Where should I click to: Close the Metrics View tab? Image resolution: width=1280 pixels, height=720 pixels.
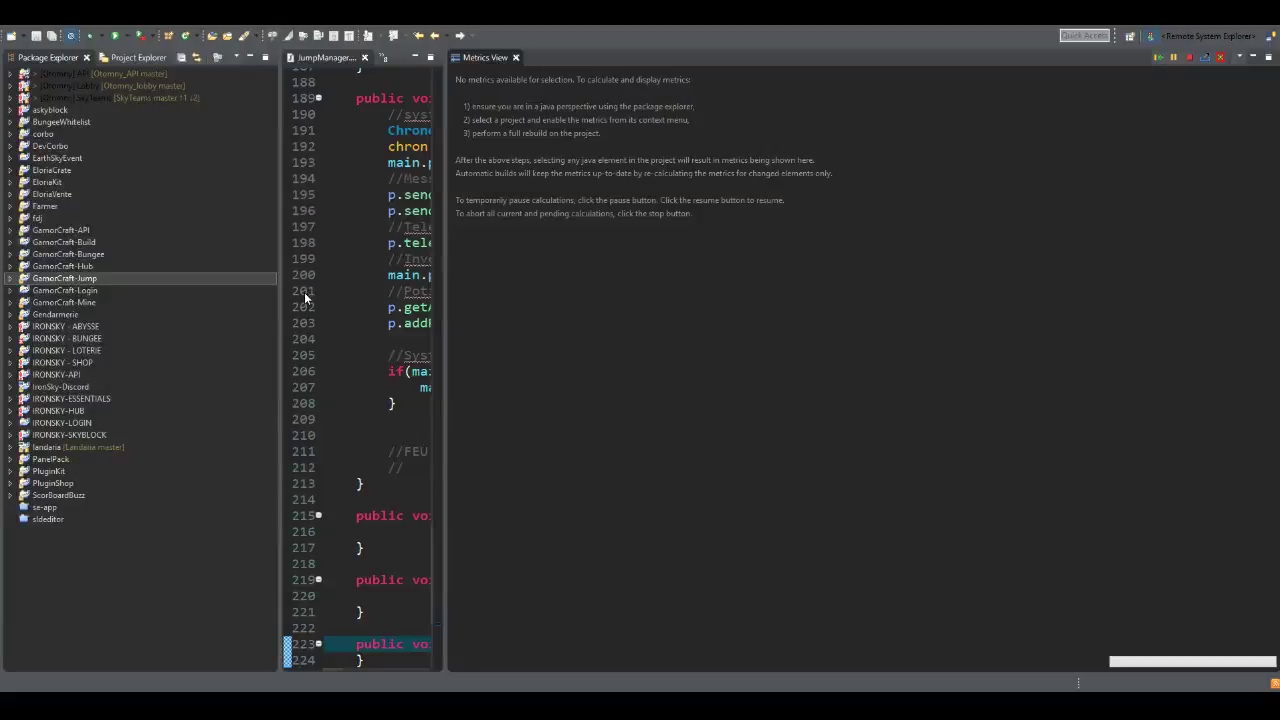coord(516,58)
